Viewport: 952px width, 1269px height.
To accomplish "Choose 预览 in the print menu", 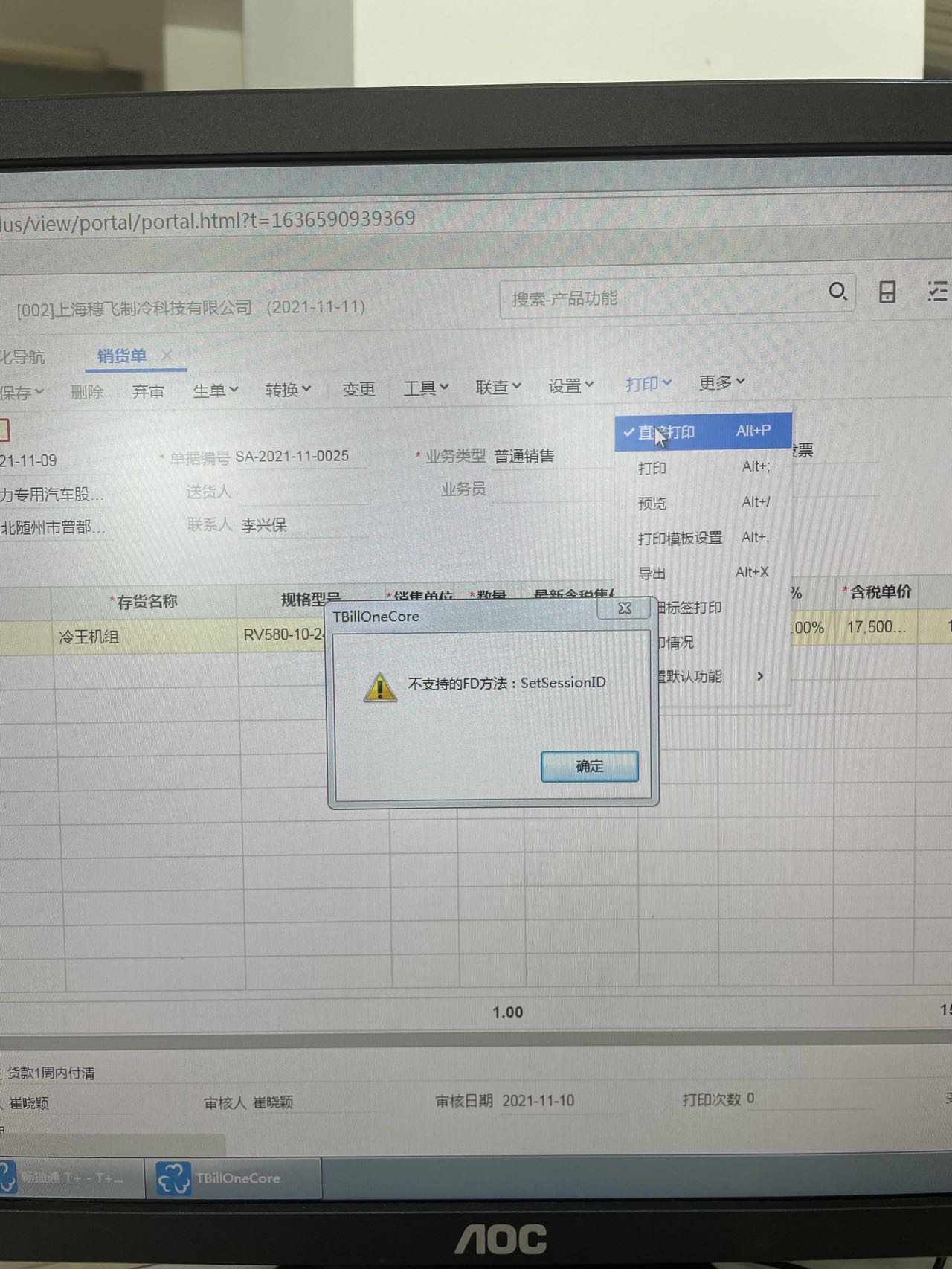I will (x=703, y=503).
